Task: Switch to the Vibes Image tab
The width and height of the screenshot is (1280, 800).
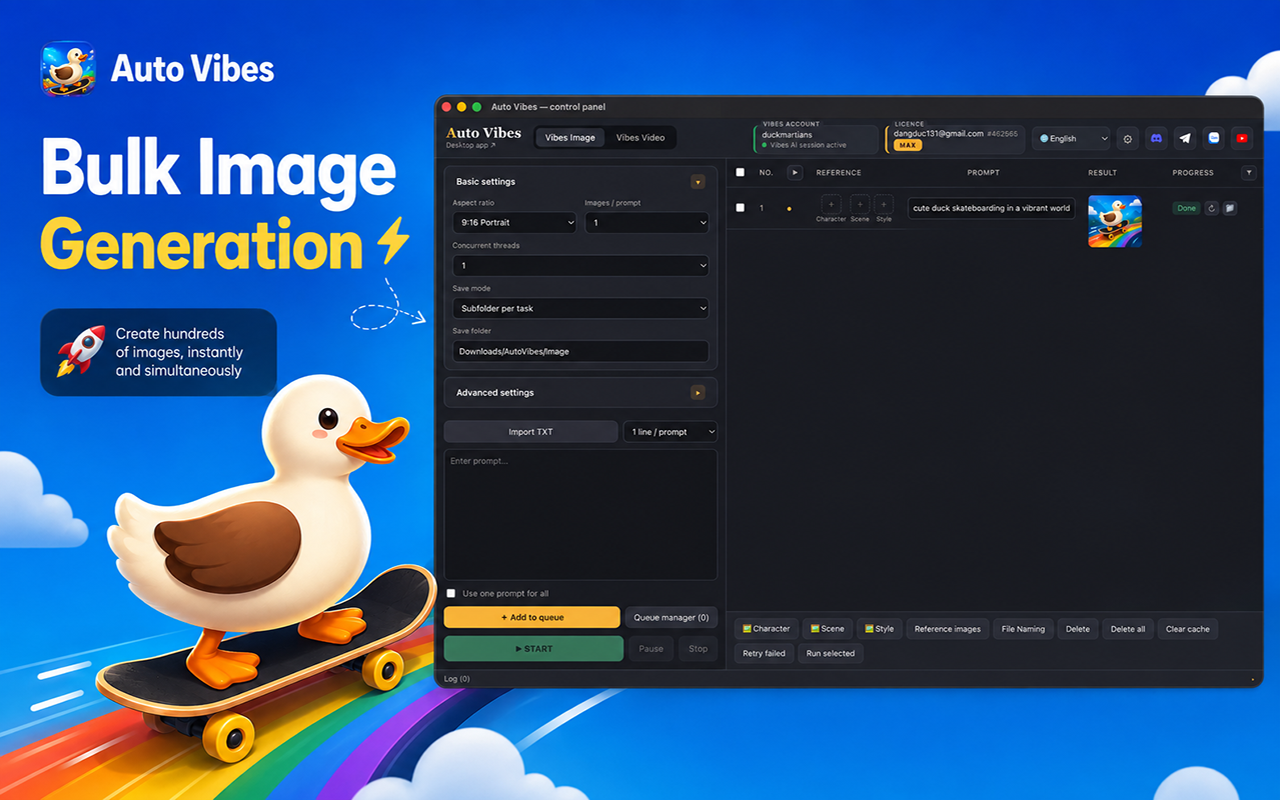Action: (570, 137)
